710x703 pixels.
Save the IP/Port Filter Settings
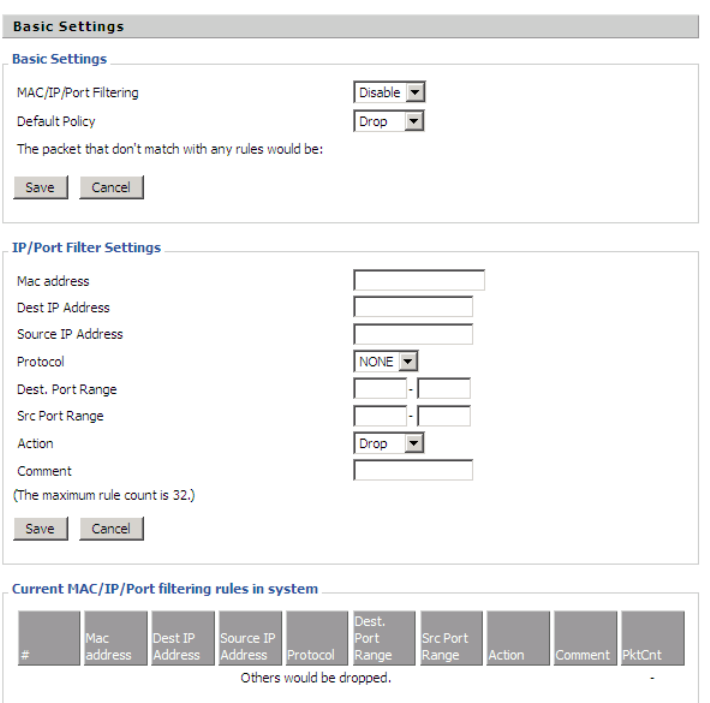coord(40,529)
